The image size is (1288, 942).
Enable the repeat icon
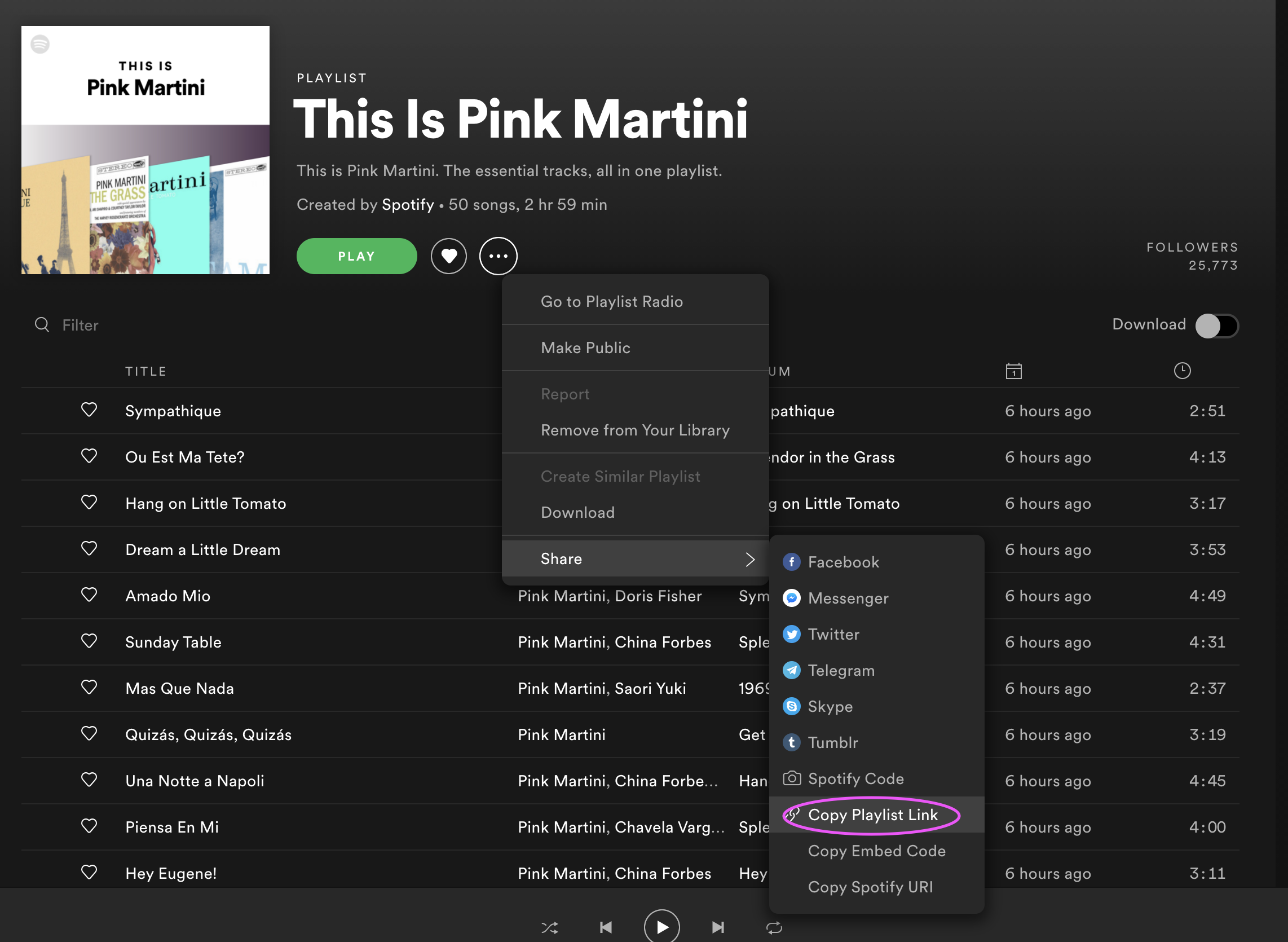tap(773, 928)
